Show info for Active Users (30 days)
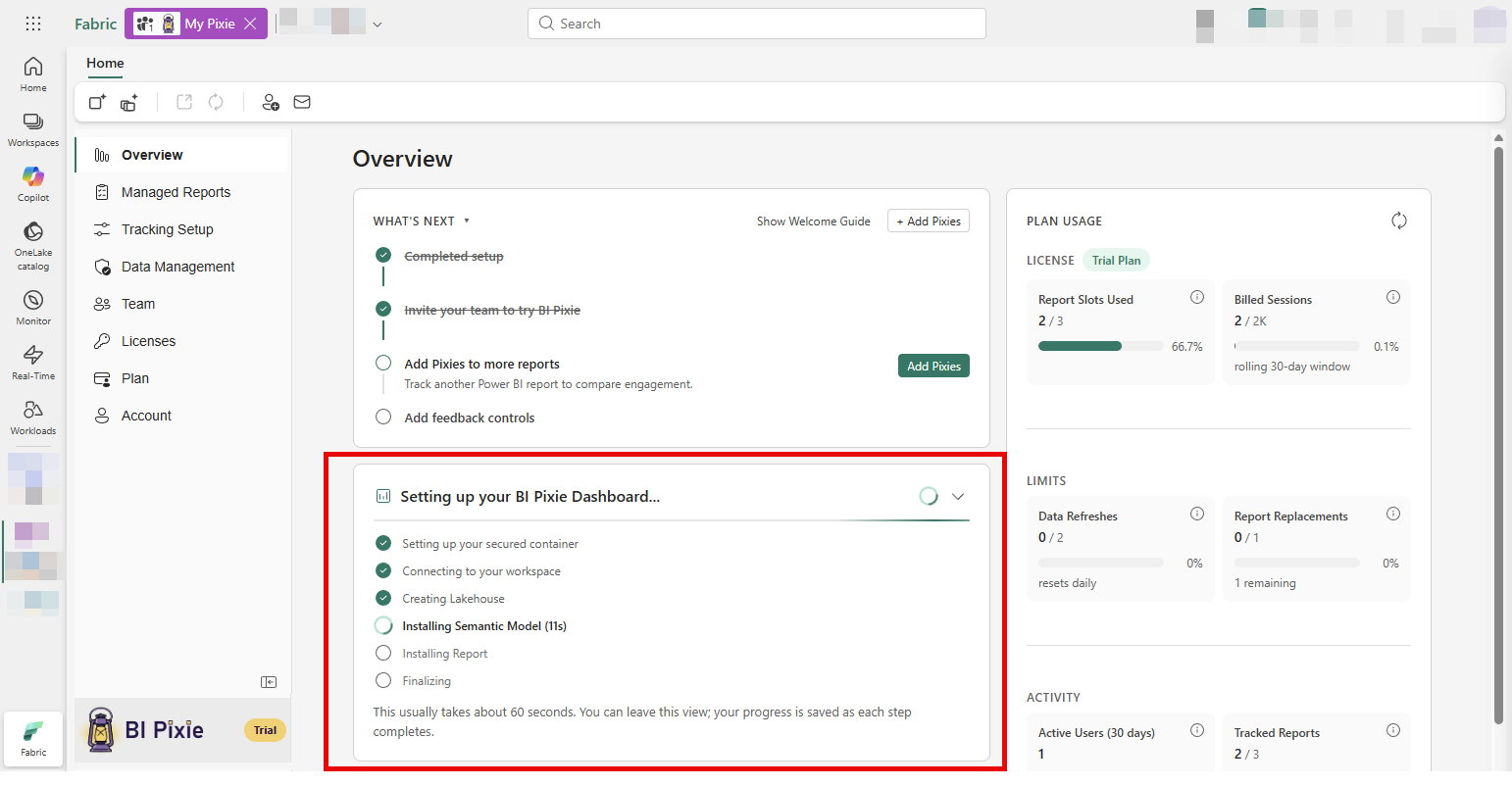The width and height of the screenshot is (1512, 787). click(x=1196, y=730)
